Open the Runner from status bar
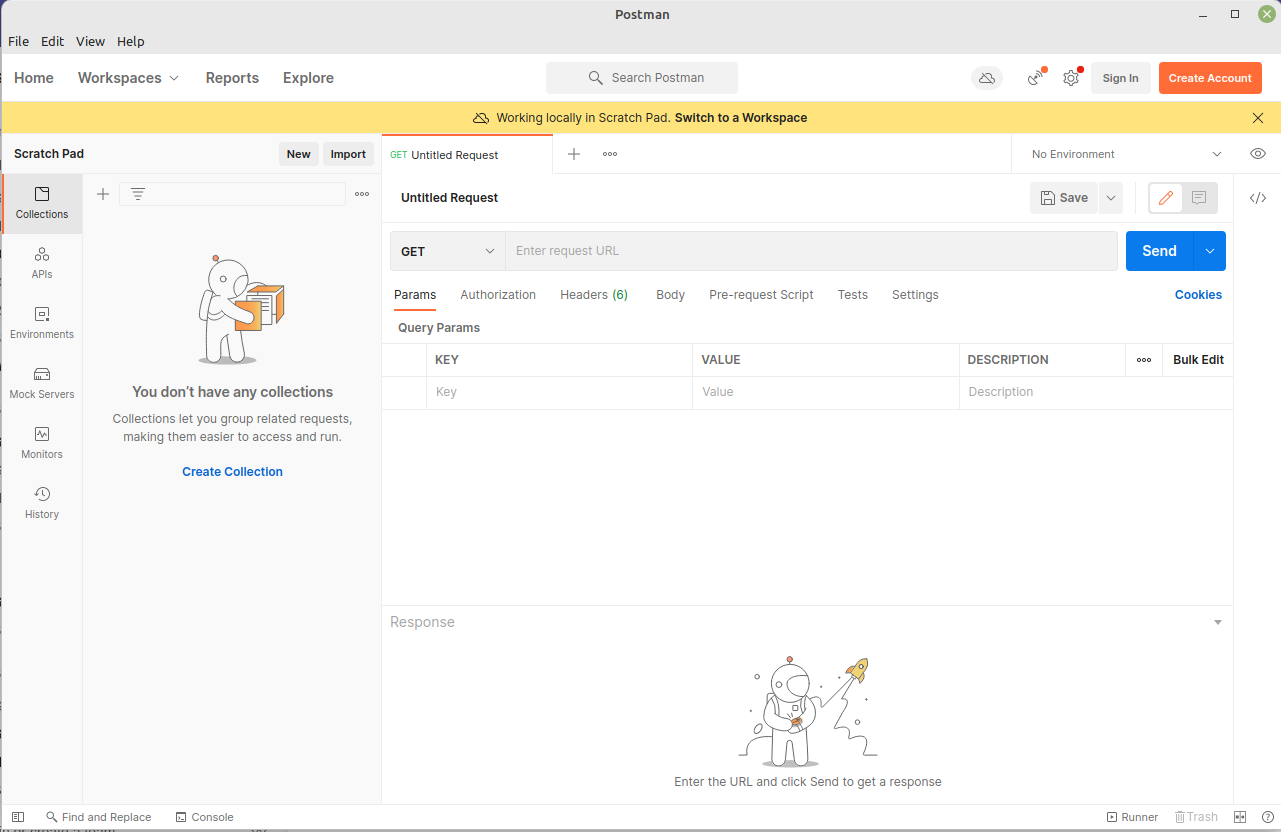Screen dimensions: 1281x832 (1132, 817)
